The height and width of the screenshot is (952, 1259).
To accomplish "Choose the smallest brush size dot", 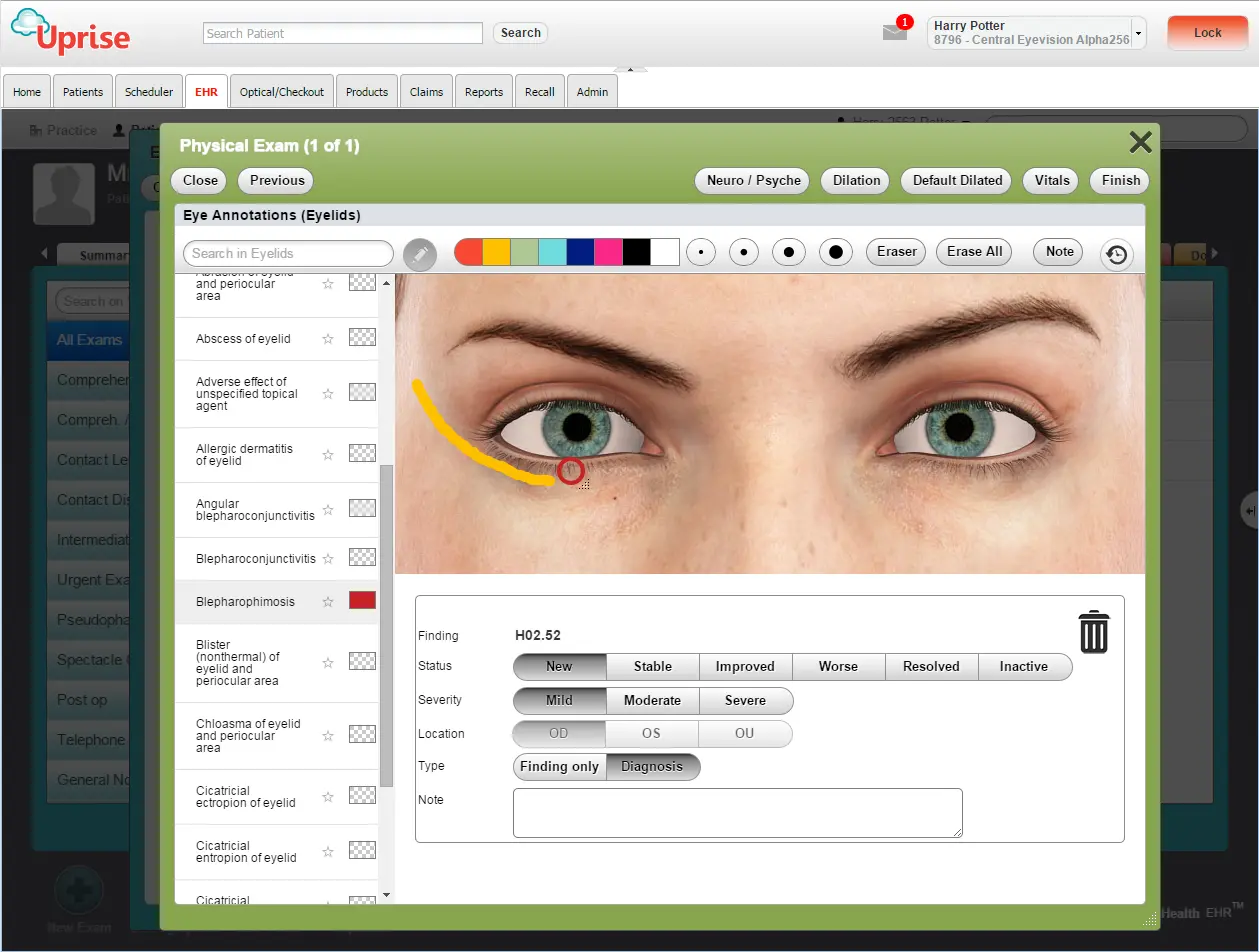I will 701,251.
